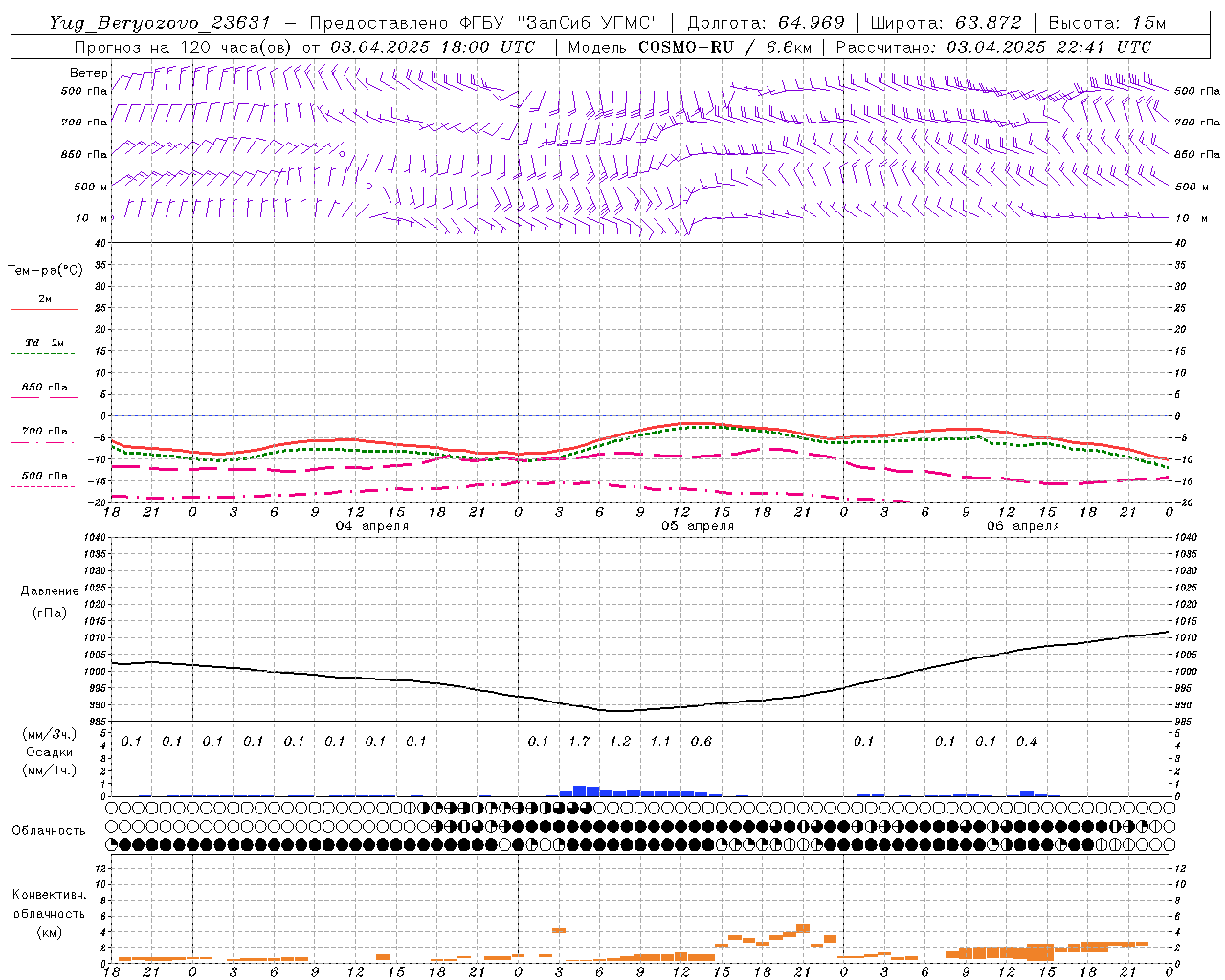Viewport: 1225px width, 980px height.
Task: Click the tallest blue precipitation bar
Action: tap(579, 791)
